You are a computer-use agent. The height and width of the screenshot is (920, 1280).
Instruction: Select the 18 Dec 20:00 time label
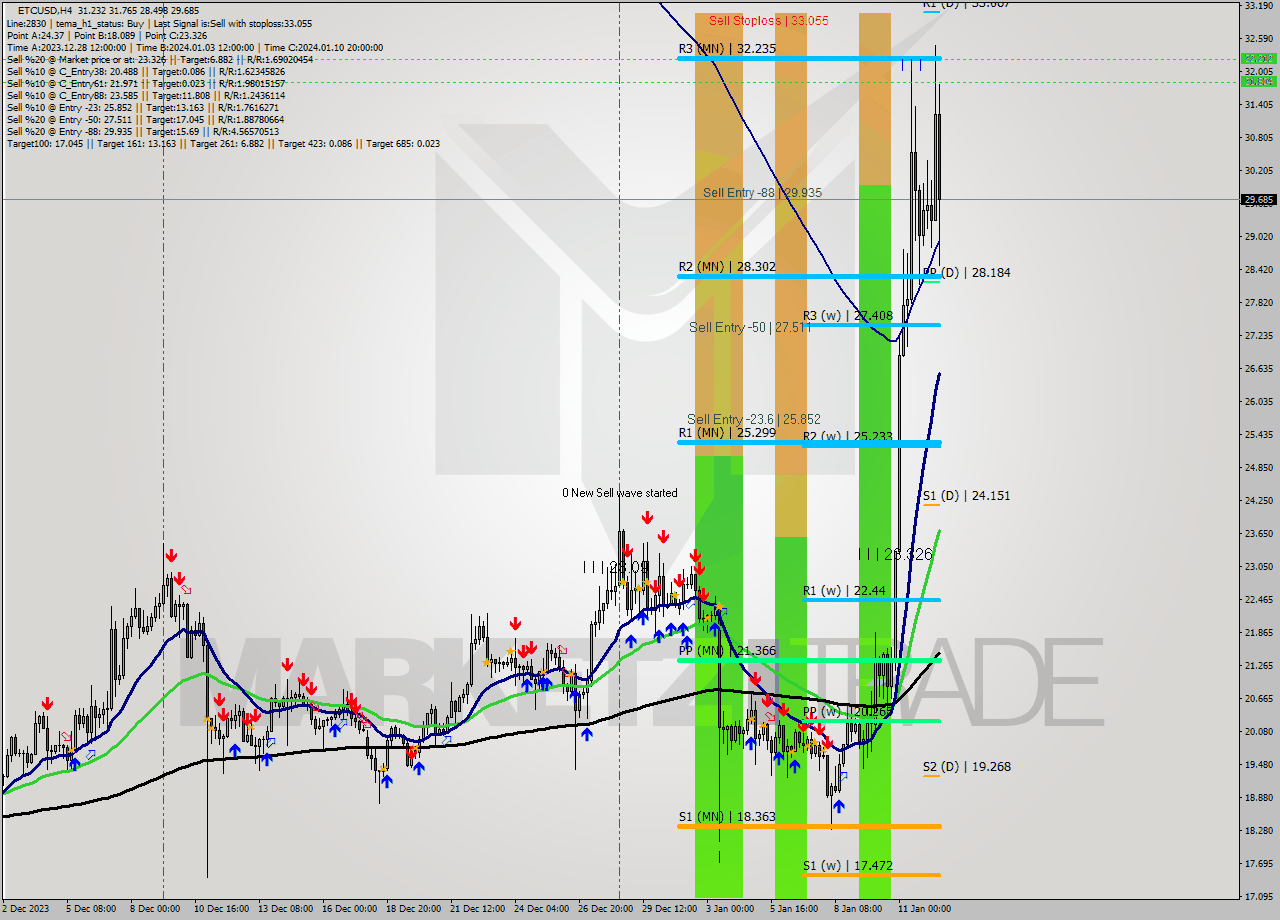(413, 909)
